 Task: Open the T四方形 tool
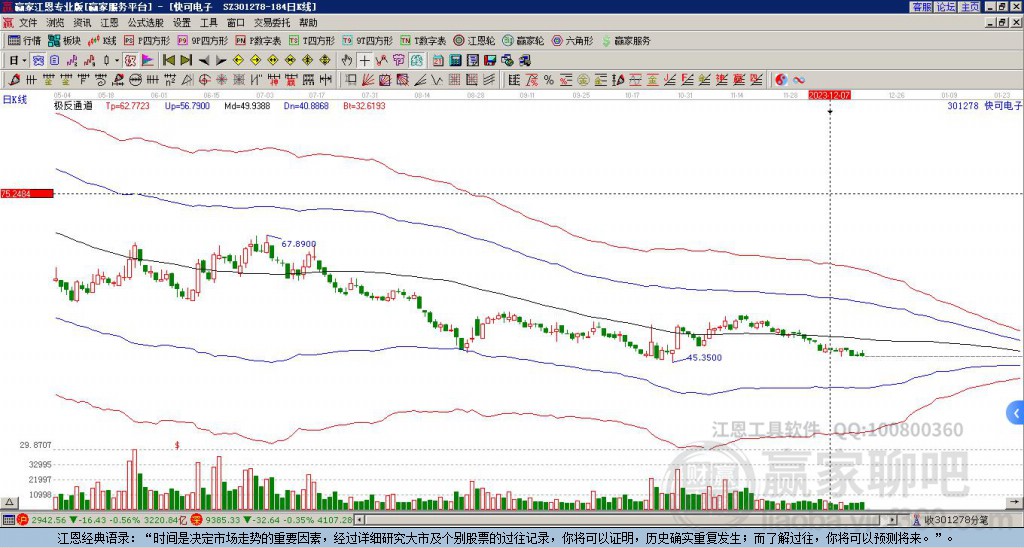click(x=312, y=40)
